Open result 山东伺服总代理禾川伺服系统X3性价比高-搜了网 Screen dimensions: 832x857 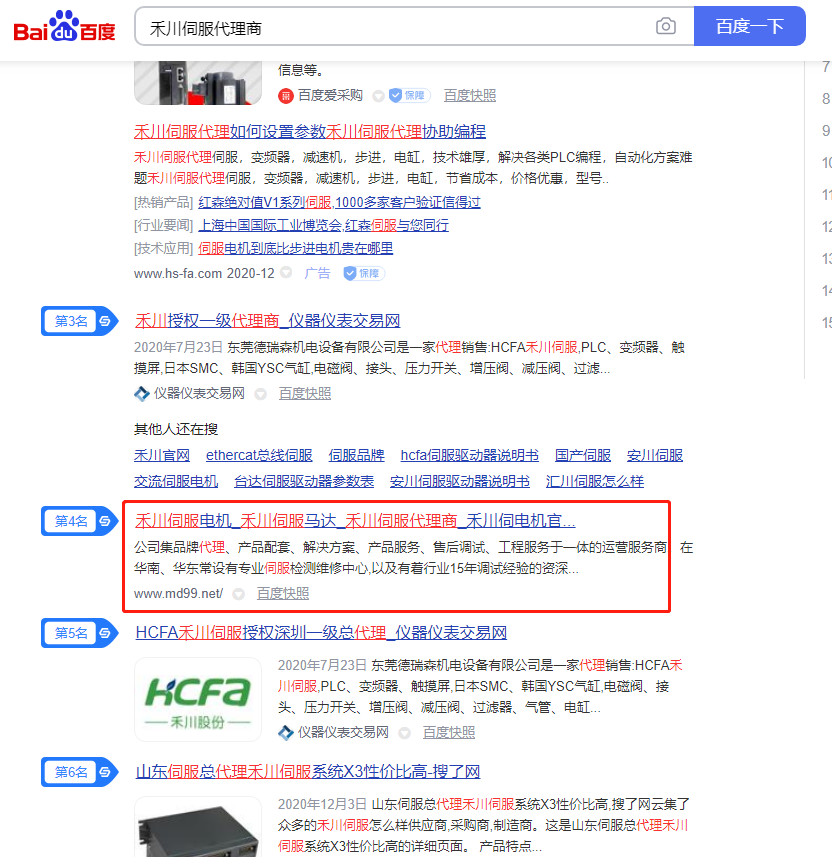point(308,772)
